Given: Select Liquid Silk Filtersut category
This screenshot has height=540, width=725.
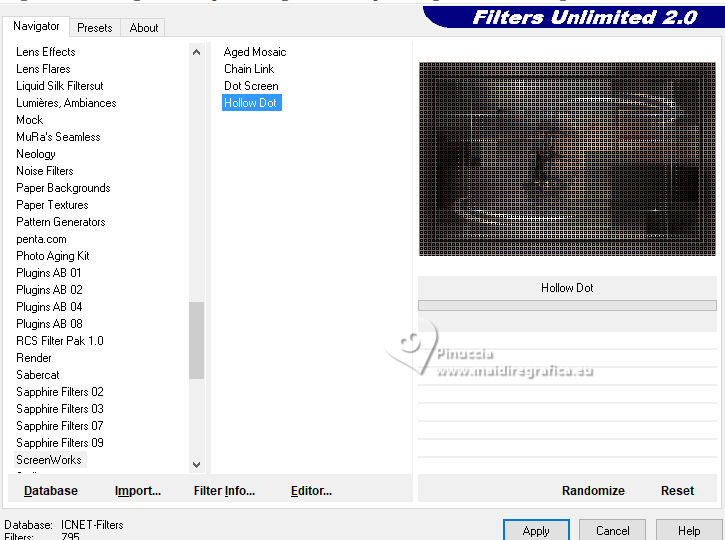Looking at the screenshot, I should 60,86.
